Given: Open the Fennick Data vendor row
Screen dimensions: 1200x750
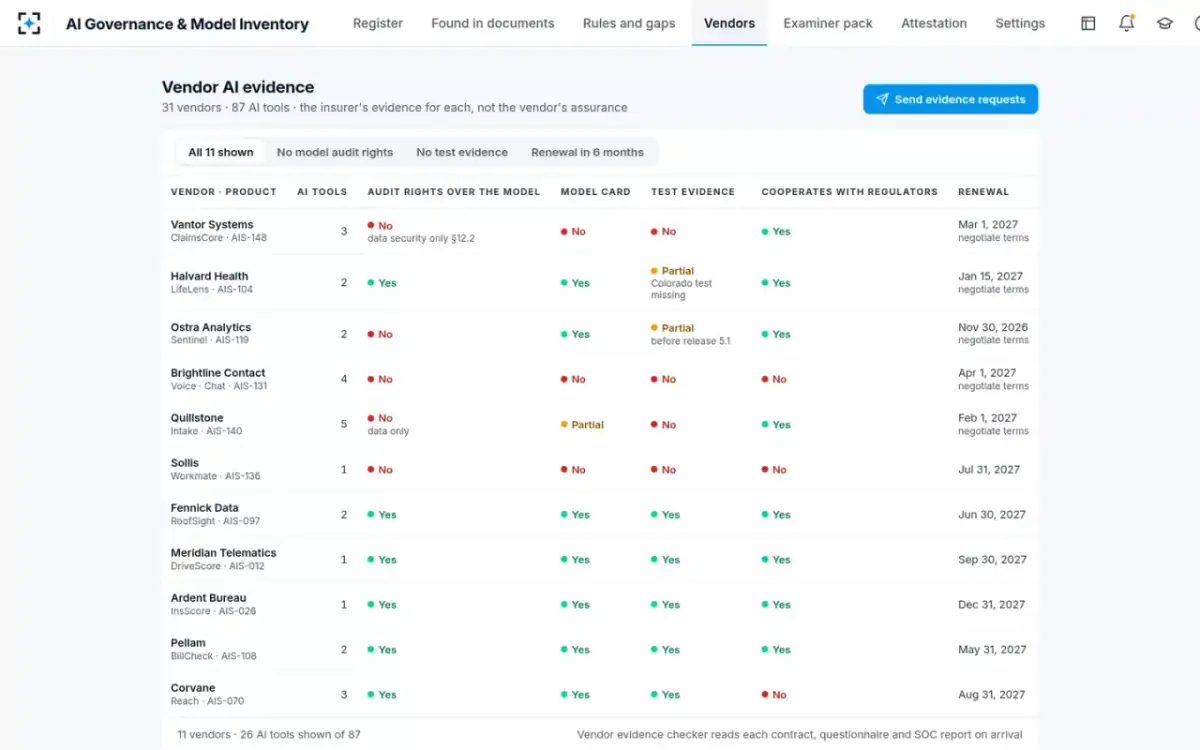Looking at the screenshot, I should pos(600,514).
